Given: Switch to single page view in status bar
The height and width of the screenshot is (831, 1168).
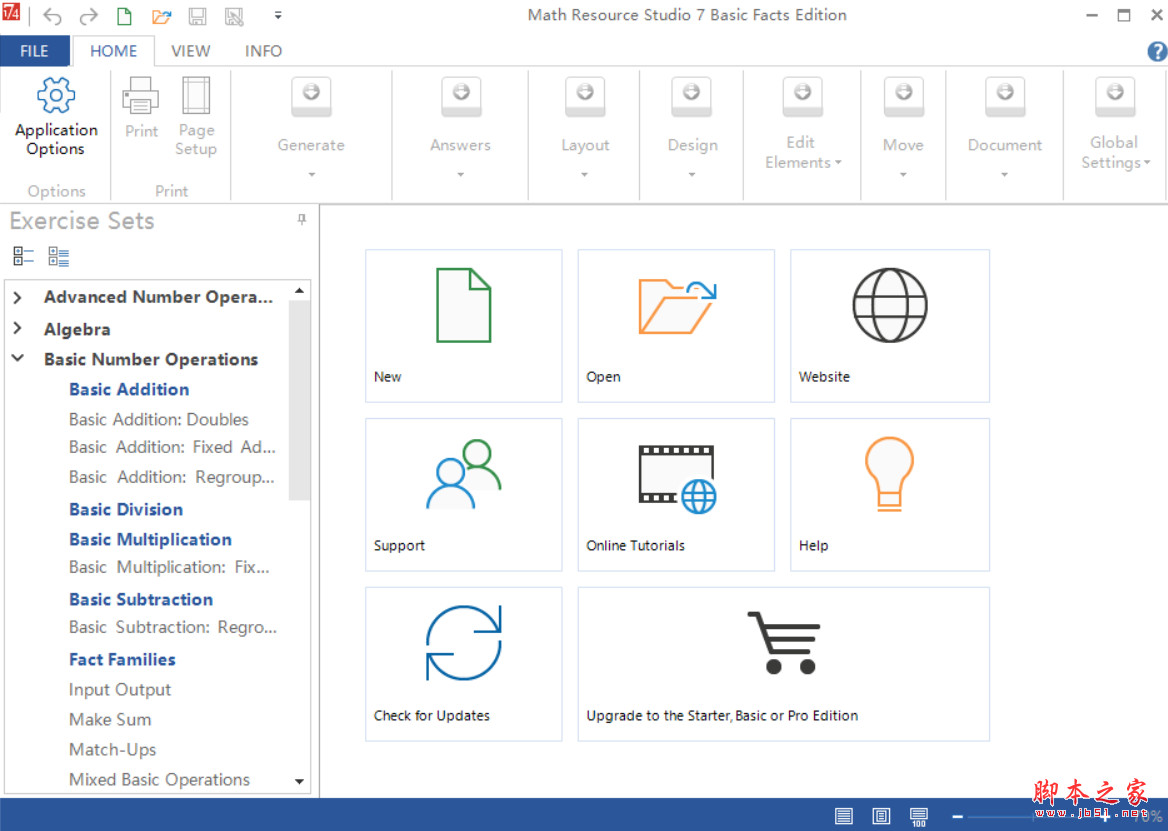Looking at the screenshot, I should point(881,816).
